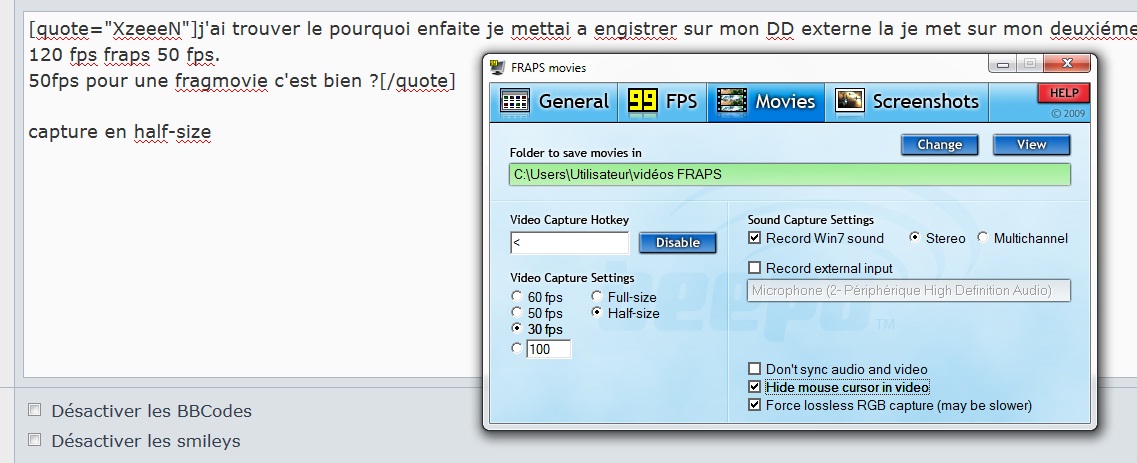1137x463 pixels.
Task: Click the FRAPS title bar icon
Action: [497, 68]
